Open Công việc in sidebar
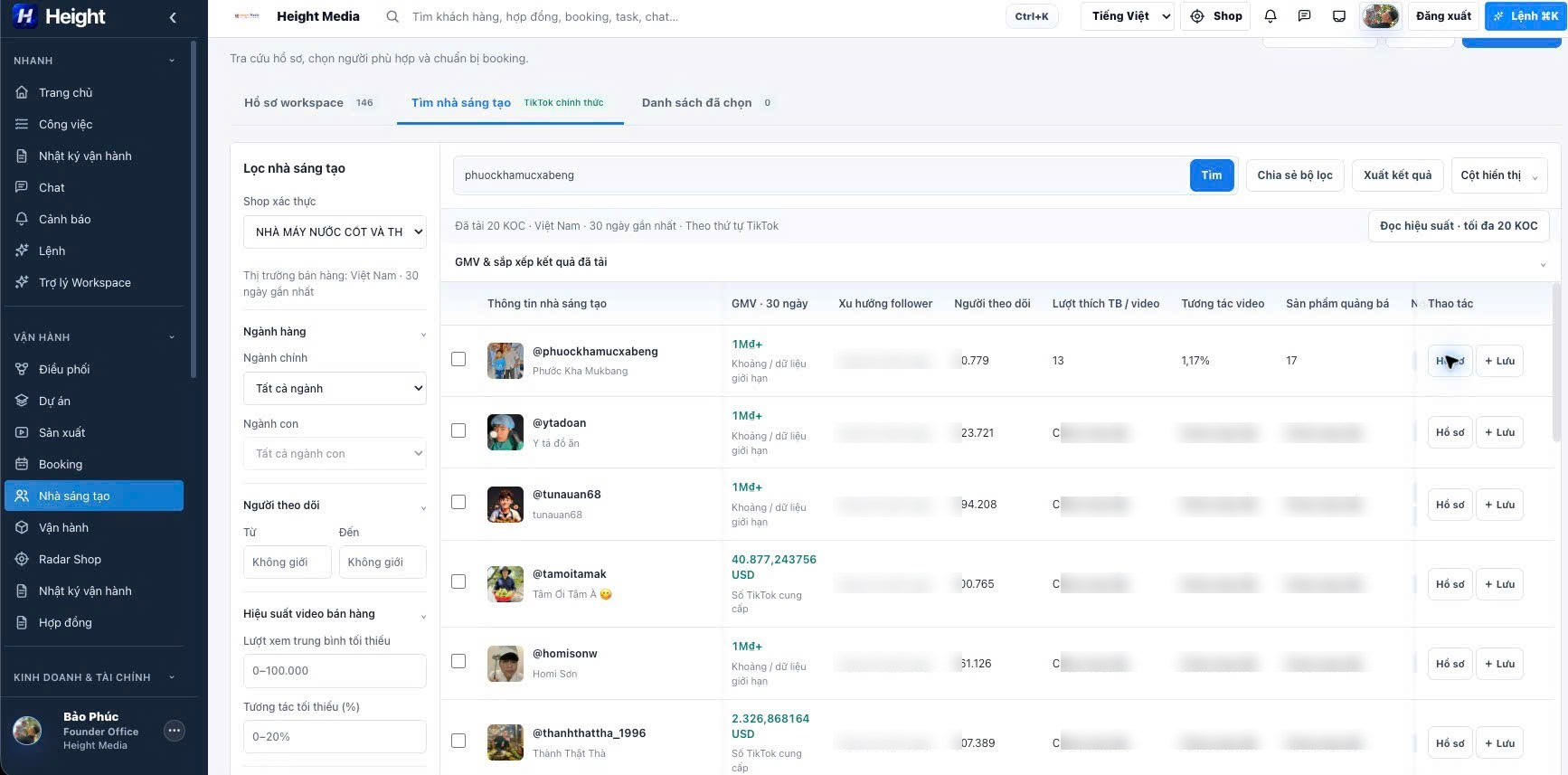The height and width of the screenshot is (775, 1568). coord(94,124)
